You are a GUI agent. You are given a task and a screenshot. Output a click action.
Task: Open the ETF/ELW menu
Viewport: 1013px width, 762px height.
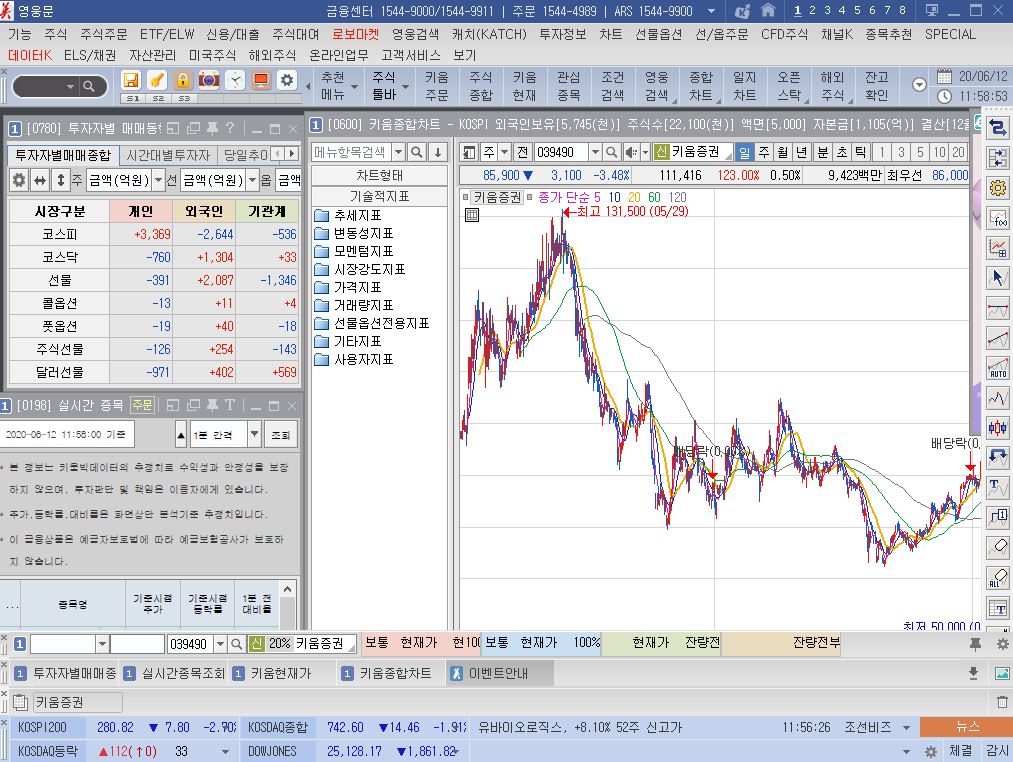pos(167,34)
